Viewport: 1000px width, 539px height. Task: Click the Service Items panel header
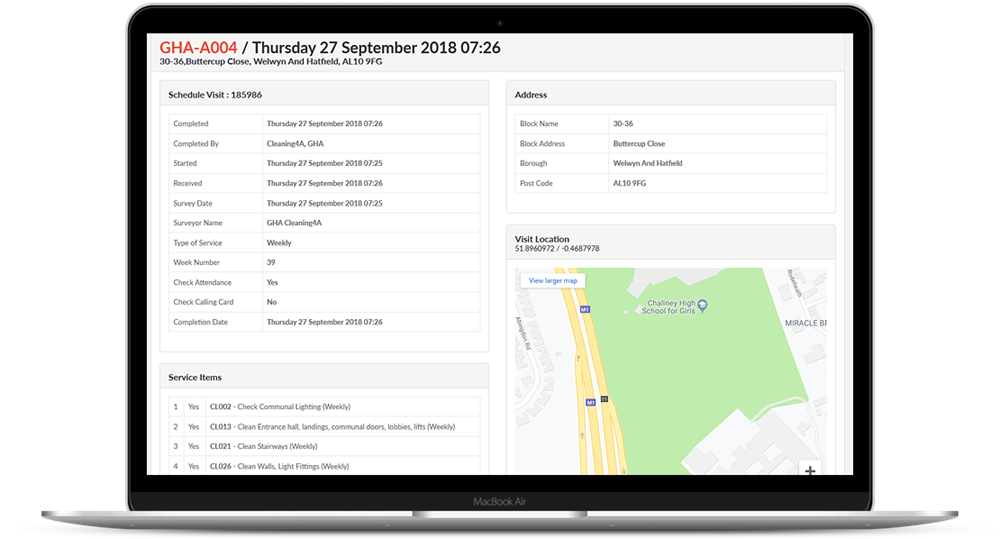(195, 378)
